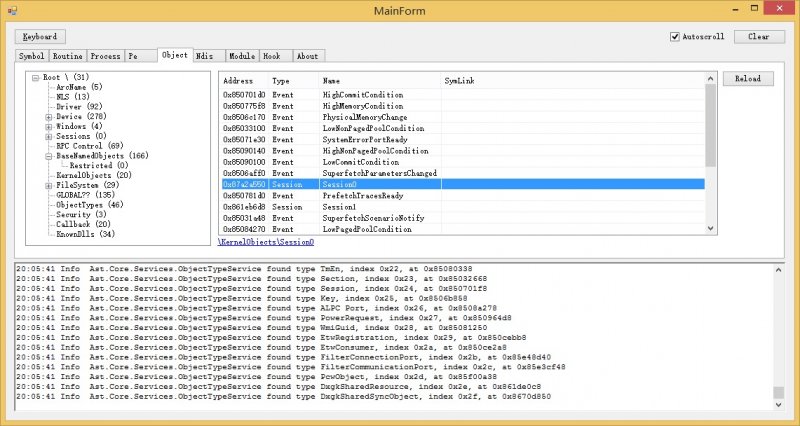The height and width of the screenshot is (426, 800).
Task: Click the log pane scrollbar up arrow
Action: tap(779, 270)
